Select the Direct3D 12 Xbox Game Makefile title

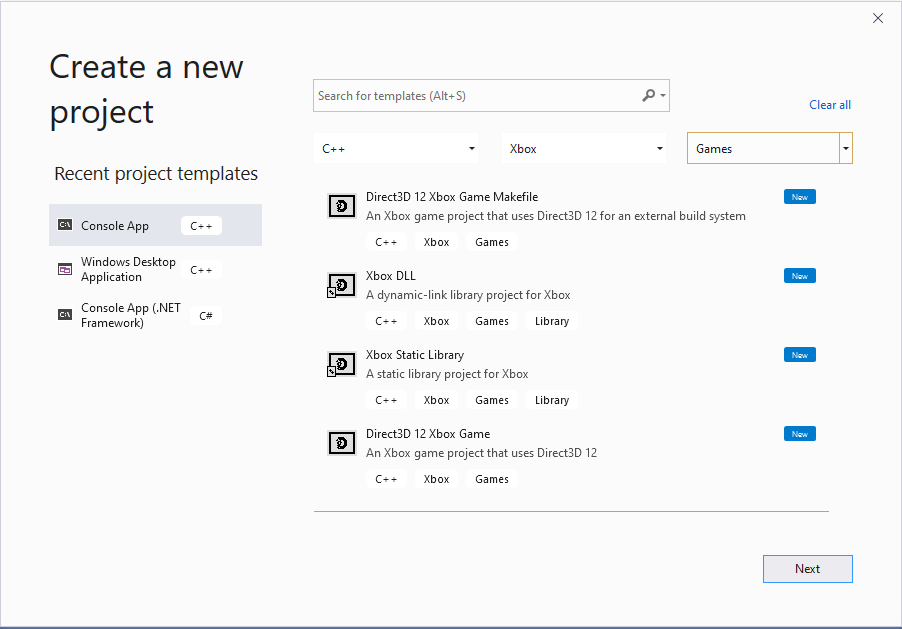click(452, 197)
